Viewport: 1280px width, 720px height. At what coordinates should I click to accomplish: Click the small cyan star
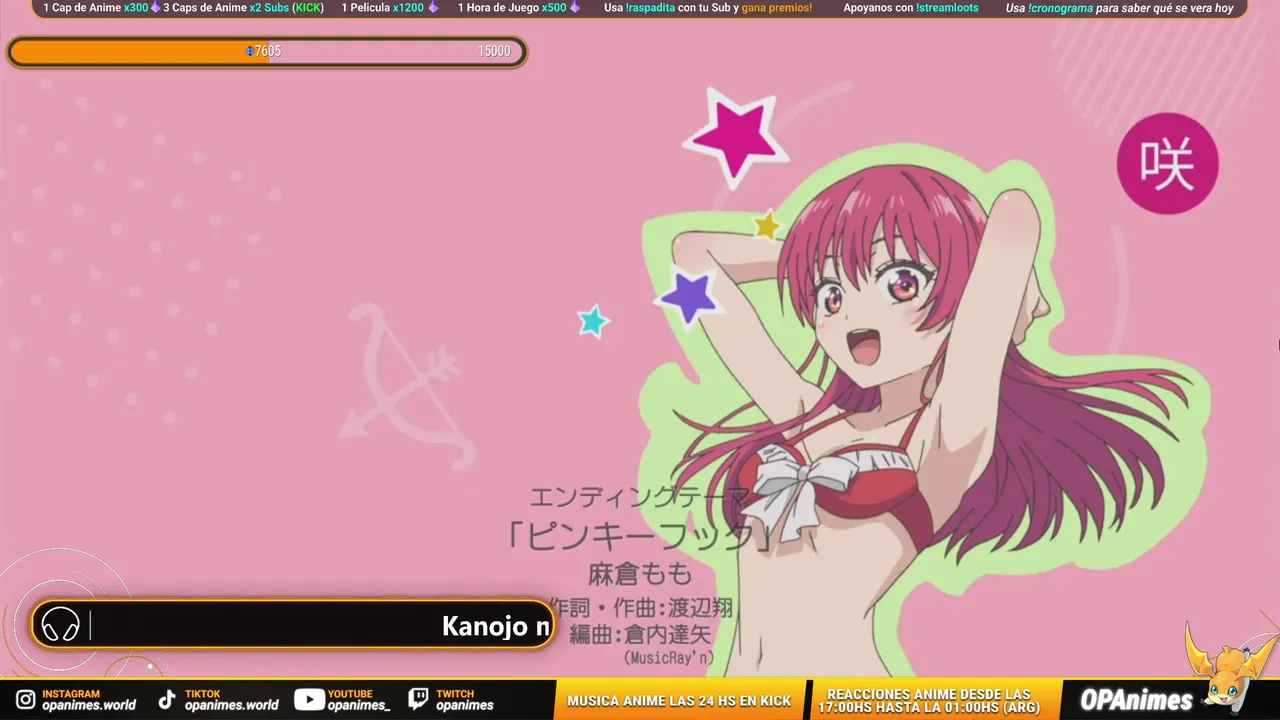click(594, 321)
